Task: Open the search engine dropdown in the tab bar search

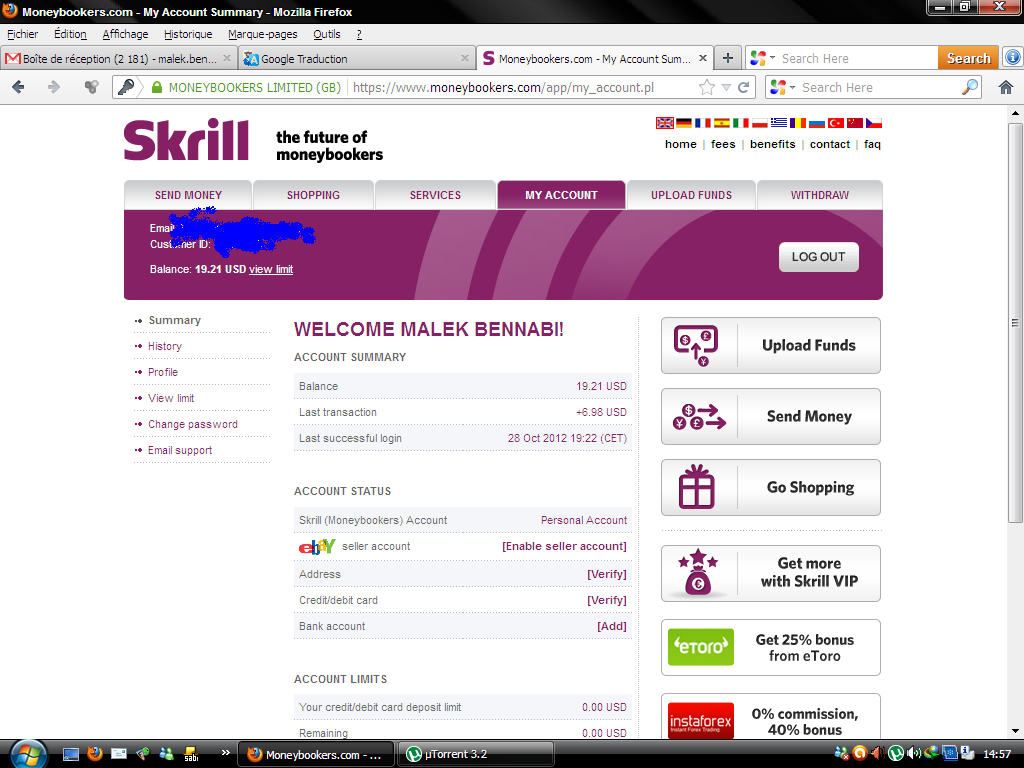Action: point(773,58)
